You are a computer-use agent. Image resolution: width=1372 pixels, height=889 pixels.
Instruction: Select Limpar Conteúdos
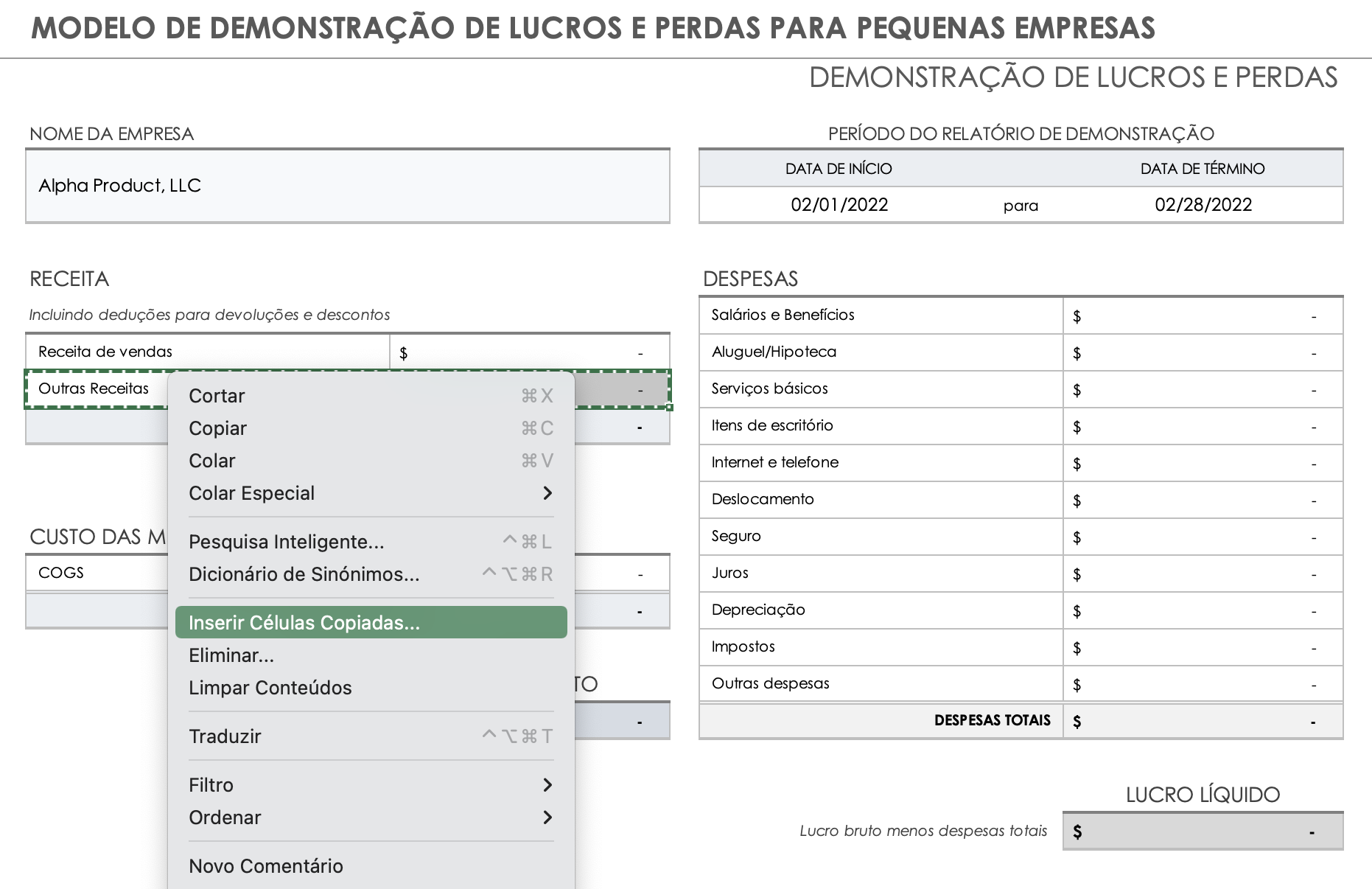coord(271,687)
